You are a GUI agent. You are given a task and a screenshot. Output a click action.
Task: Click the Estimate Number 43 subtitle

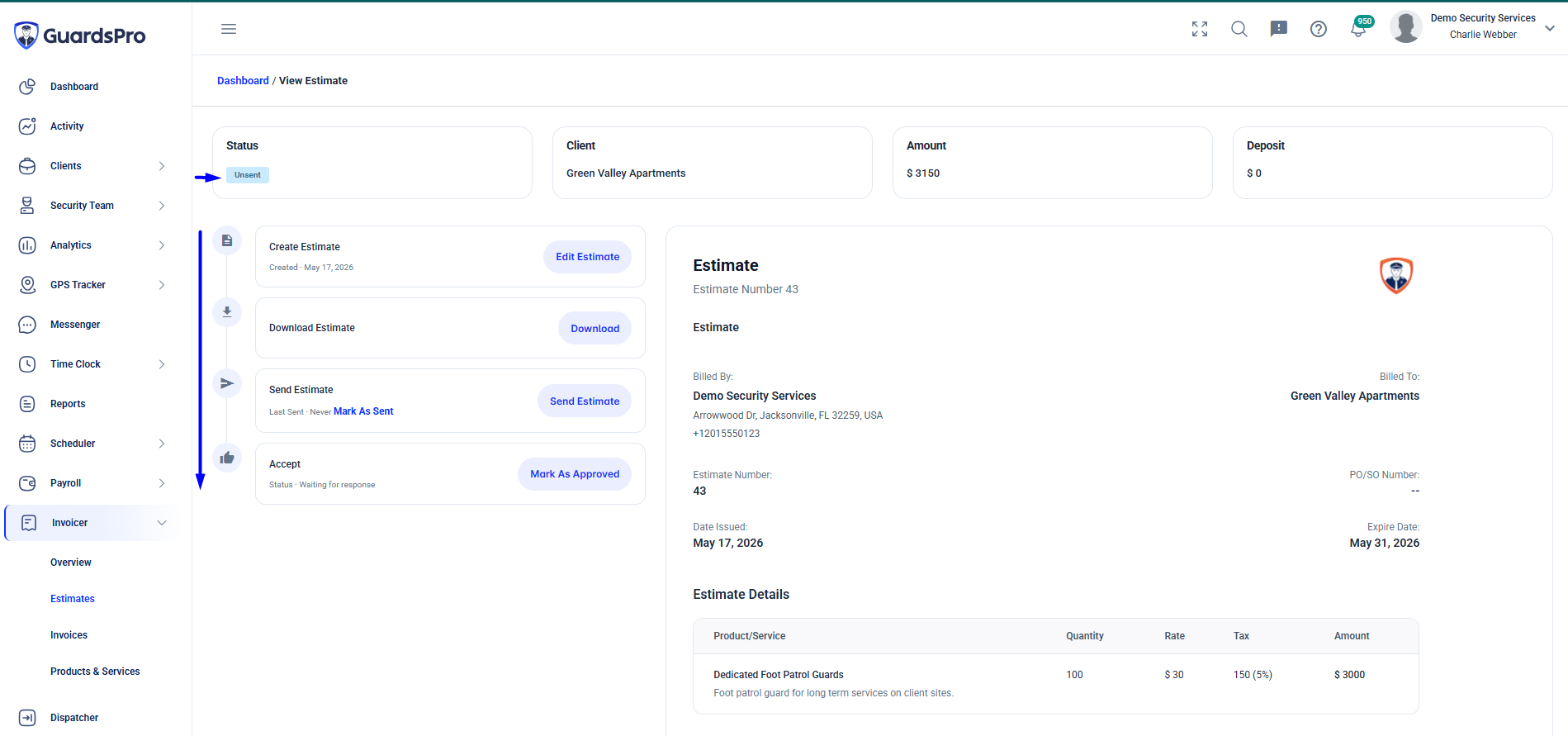coord(746,289)
